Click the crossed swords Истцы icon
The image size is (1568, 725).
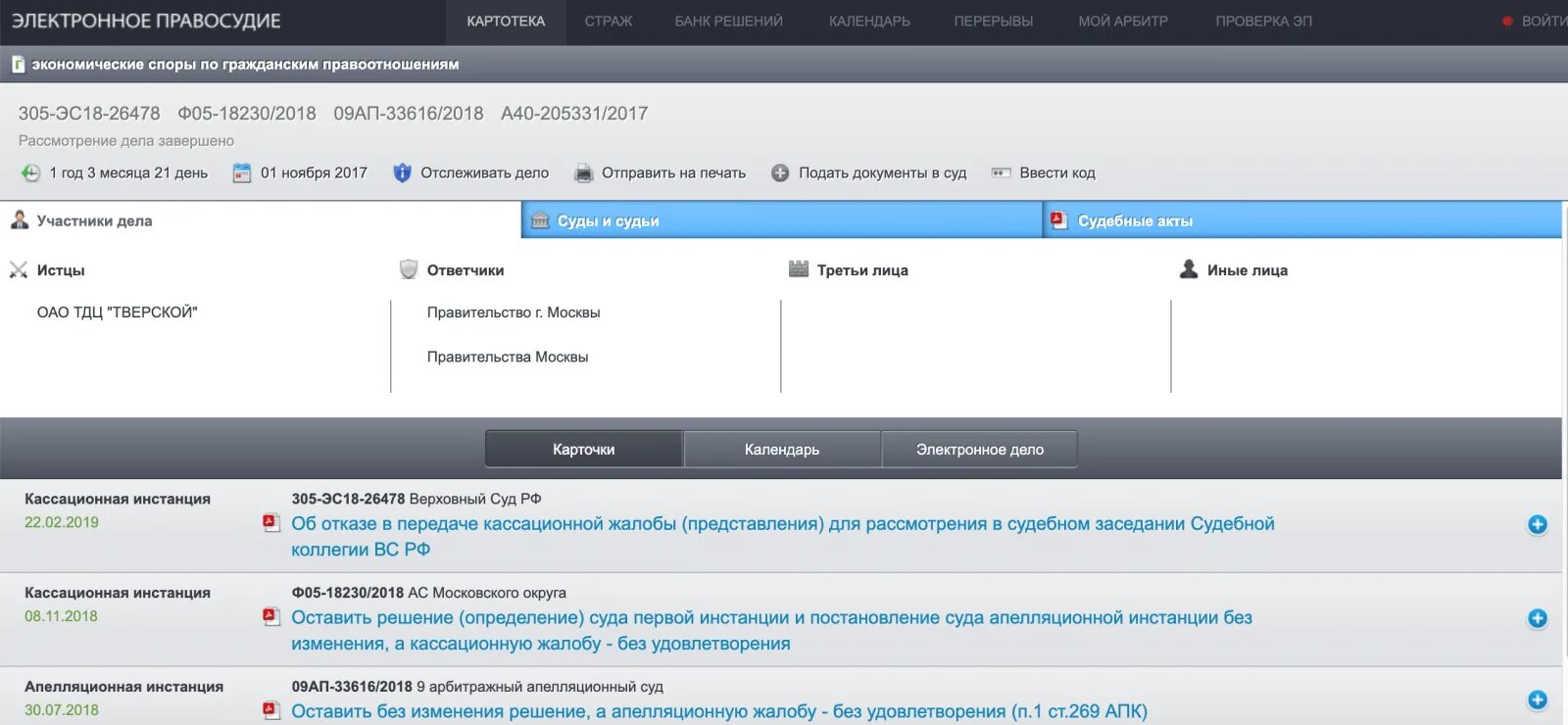(19, 270)
